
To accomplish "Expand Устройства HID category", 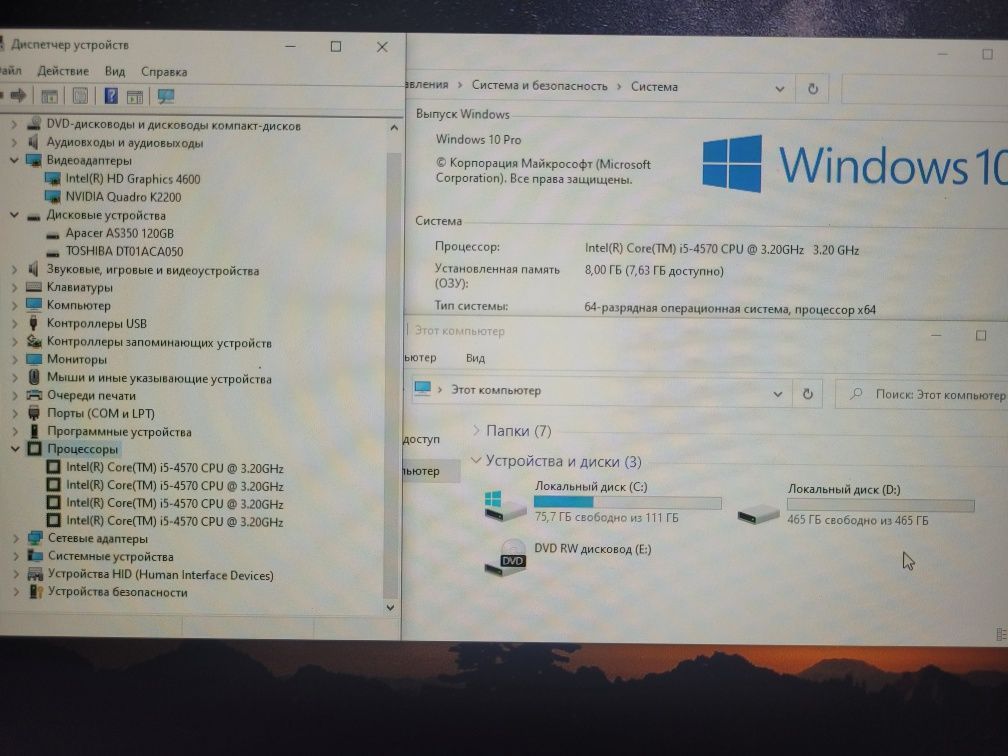I will tap(15, 574).
